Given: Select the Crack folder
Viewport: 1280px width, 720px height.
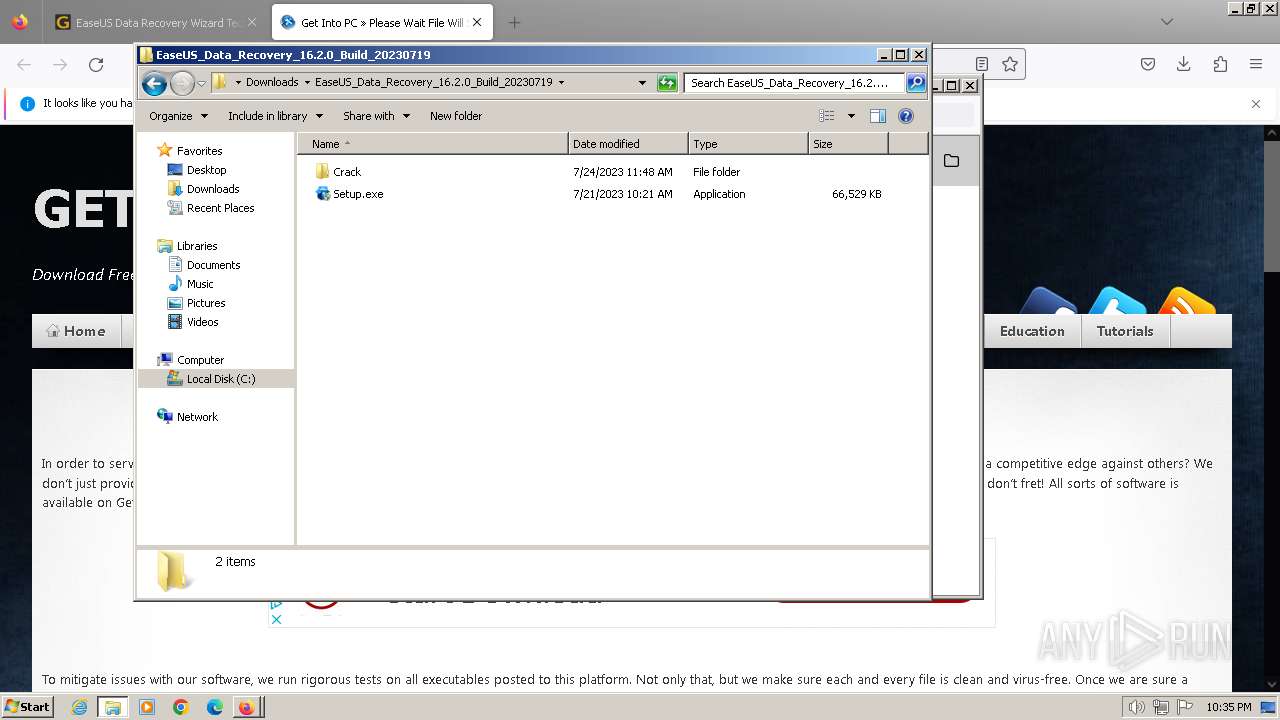Looking at the screenshot, I should click(346, 172).
